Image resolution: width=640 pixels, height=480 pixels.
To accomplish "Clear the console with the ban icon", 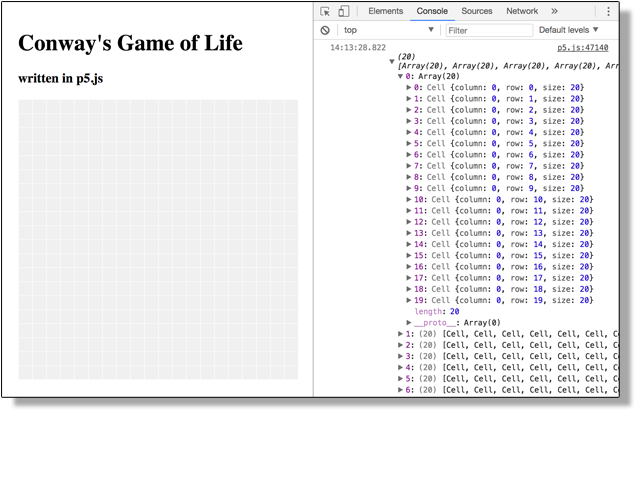I will [x=325, y=30].
